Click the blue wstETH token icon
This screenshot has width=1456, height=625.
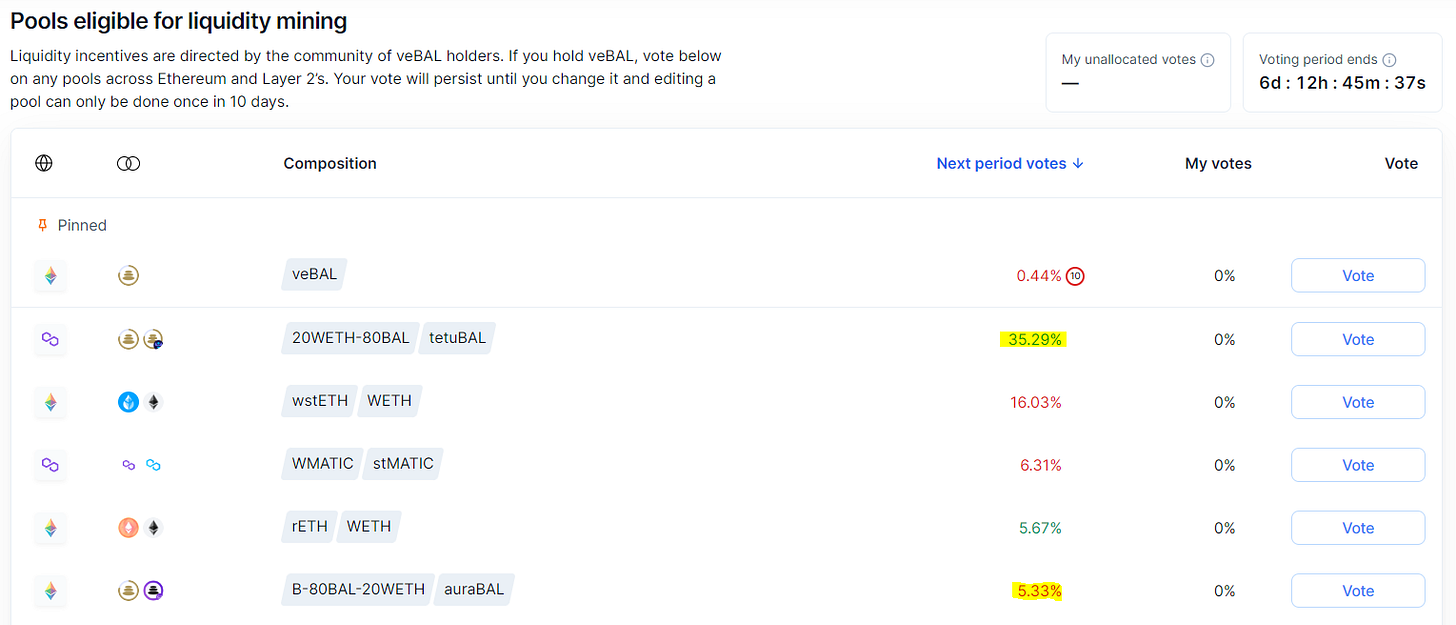[x=128, y=402]
